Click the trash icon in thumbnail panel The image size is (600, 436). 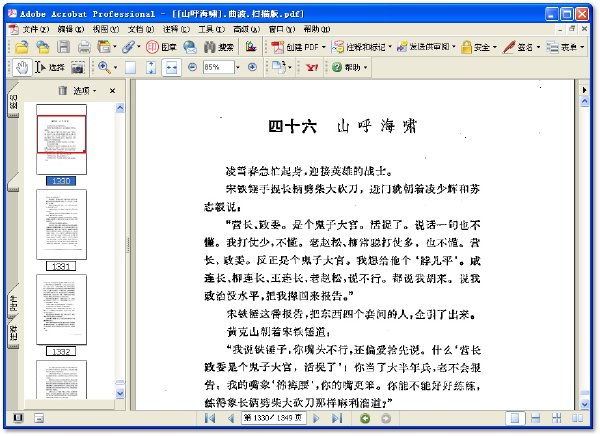click(62, 91)
